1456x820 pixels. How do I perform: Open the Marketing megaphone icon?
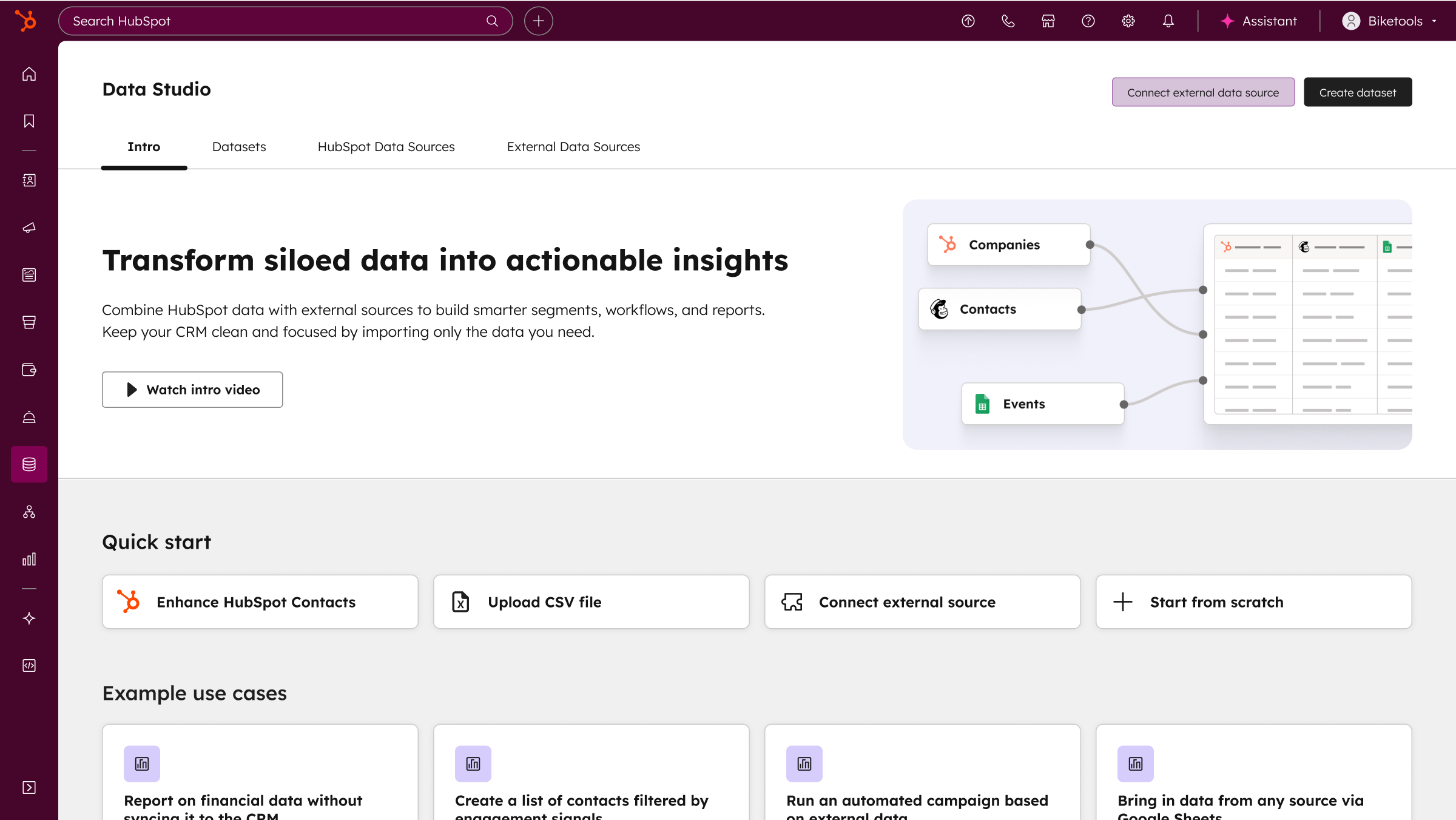tap(29, 228)
